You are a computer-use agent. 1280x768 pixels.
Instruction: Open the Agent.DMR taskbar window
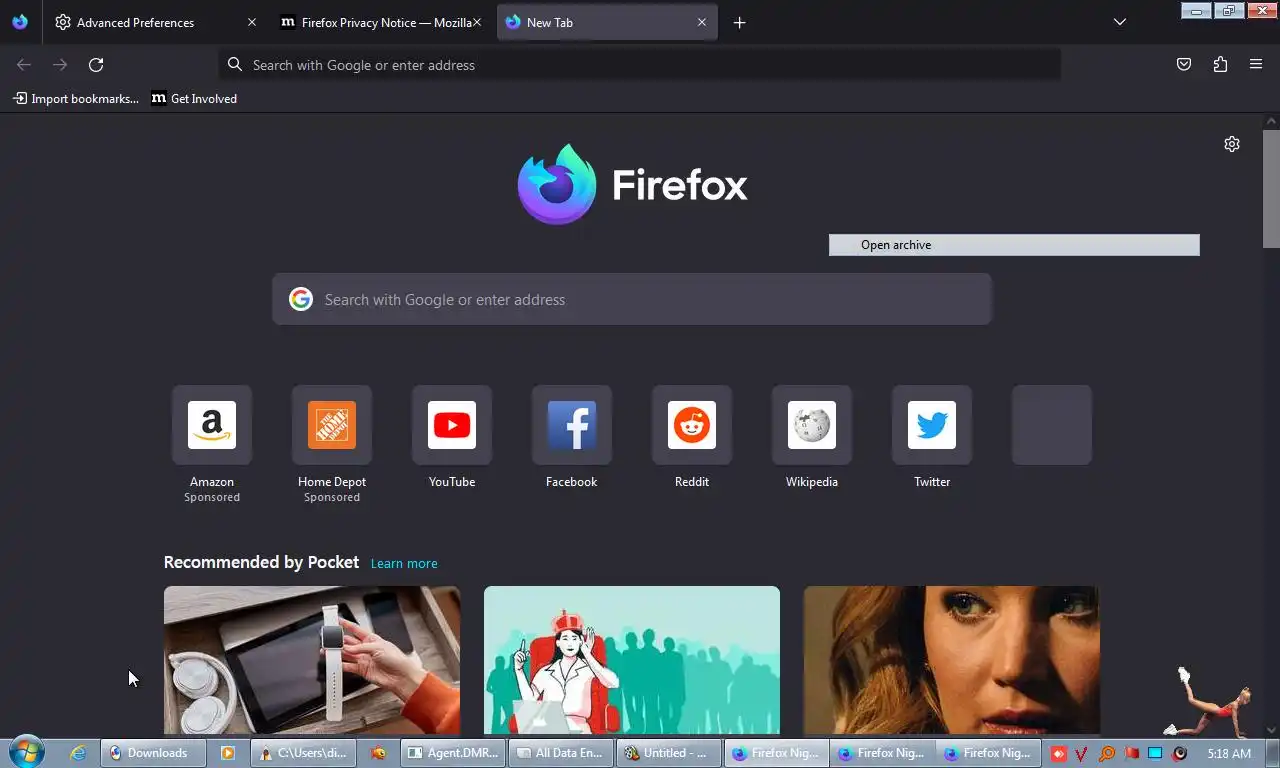[453, 753]
